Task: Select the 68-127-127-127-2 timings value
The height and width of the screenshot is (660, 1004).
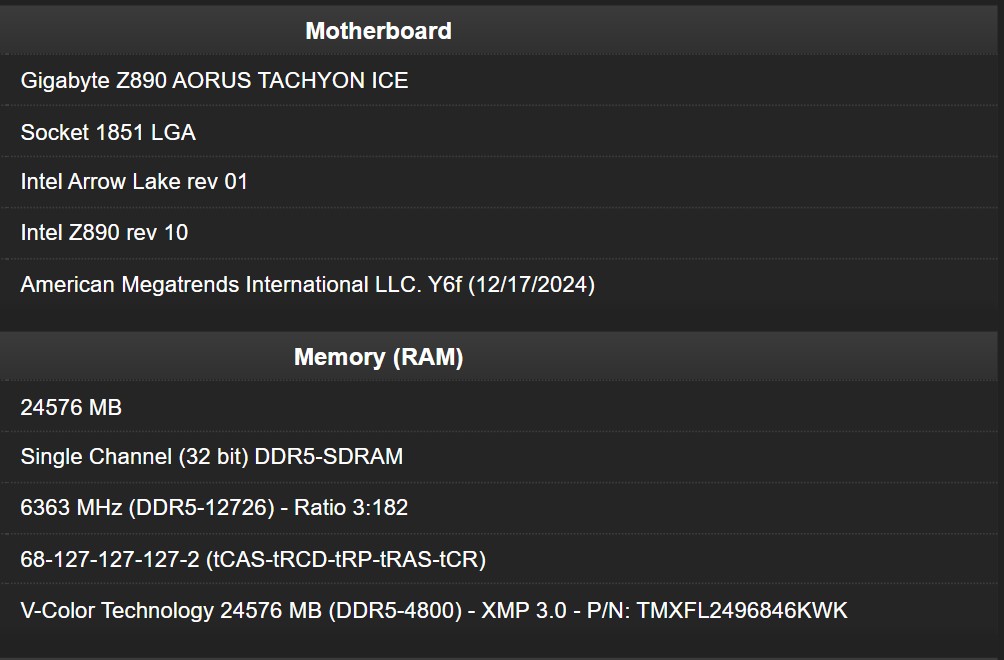Action: coord(110,560)
